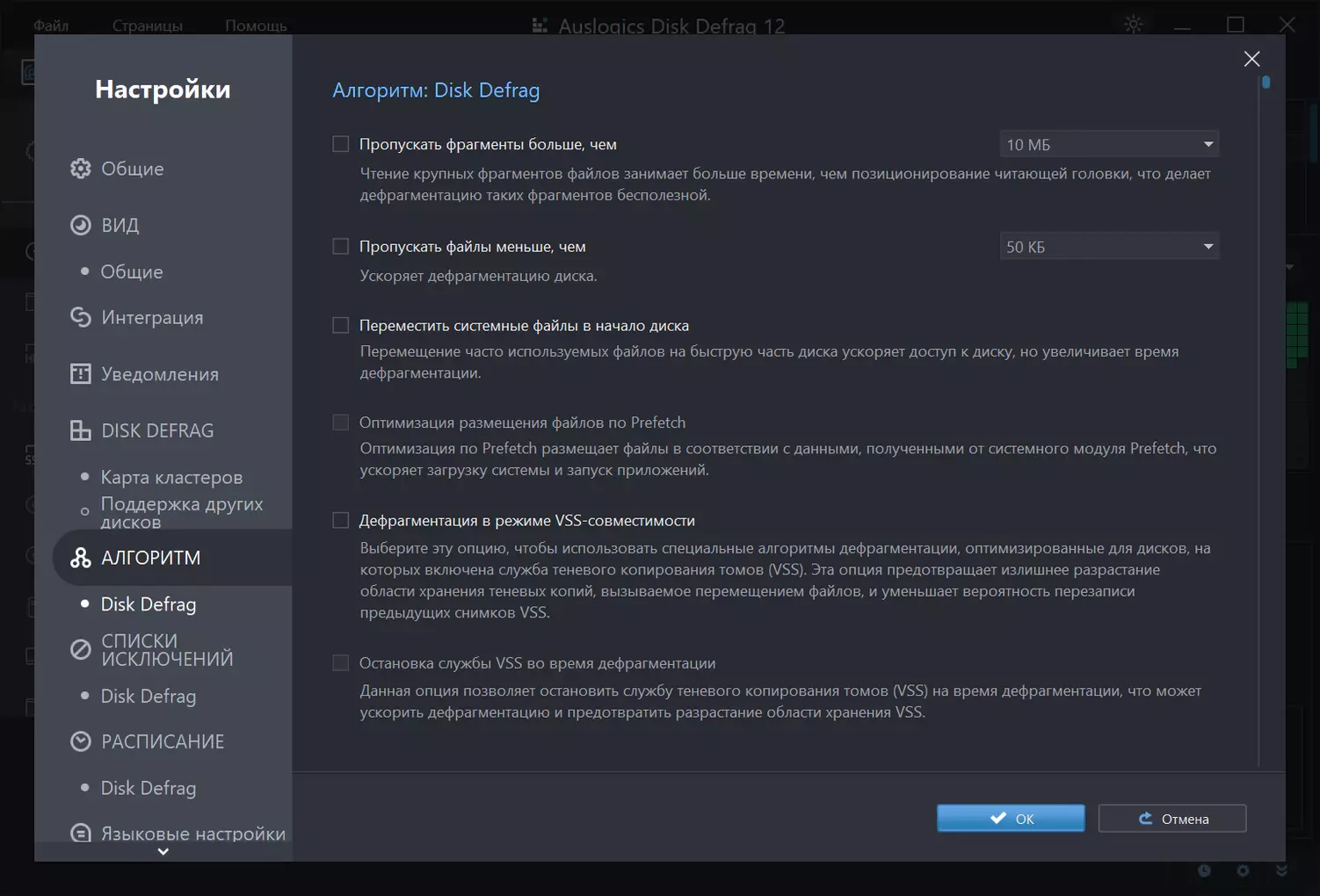This screenshot has width=1320, height=896.
Task: Close the Настройки dialog with the X
Action: (x=1252, y=59)
